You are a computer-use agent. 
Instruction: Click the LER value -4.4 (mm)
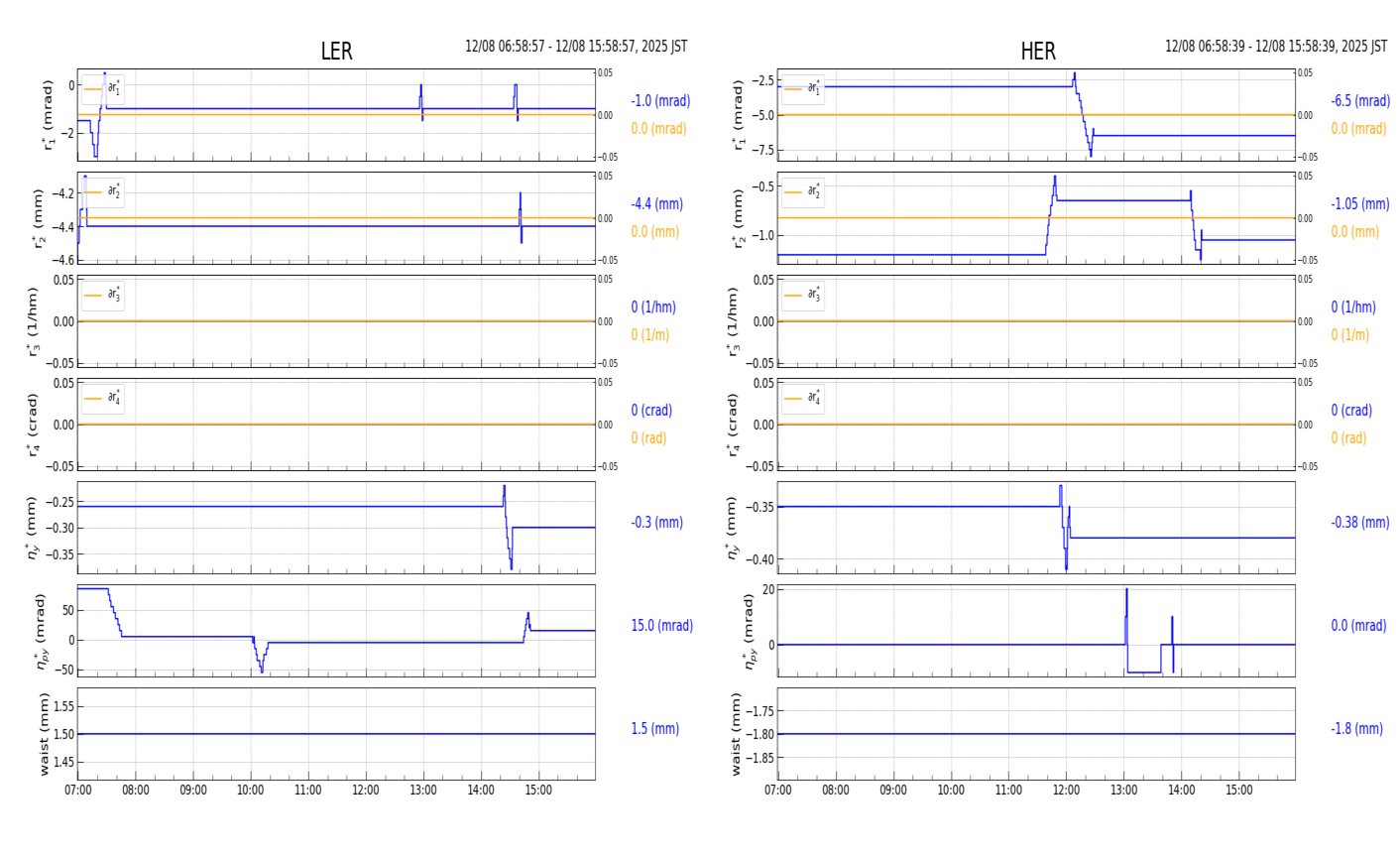point(656,204)
